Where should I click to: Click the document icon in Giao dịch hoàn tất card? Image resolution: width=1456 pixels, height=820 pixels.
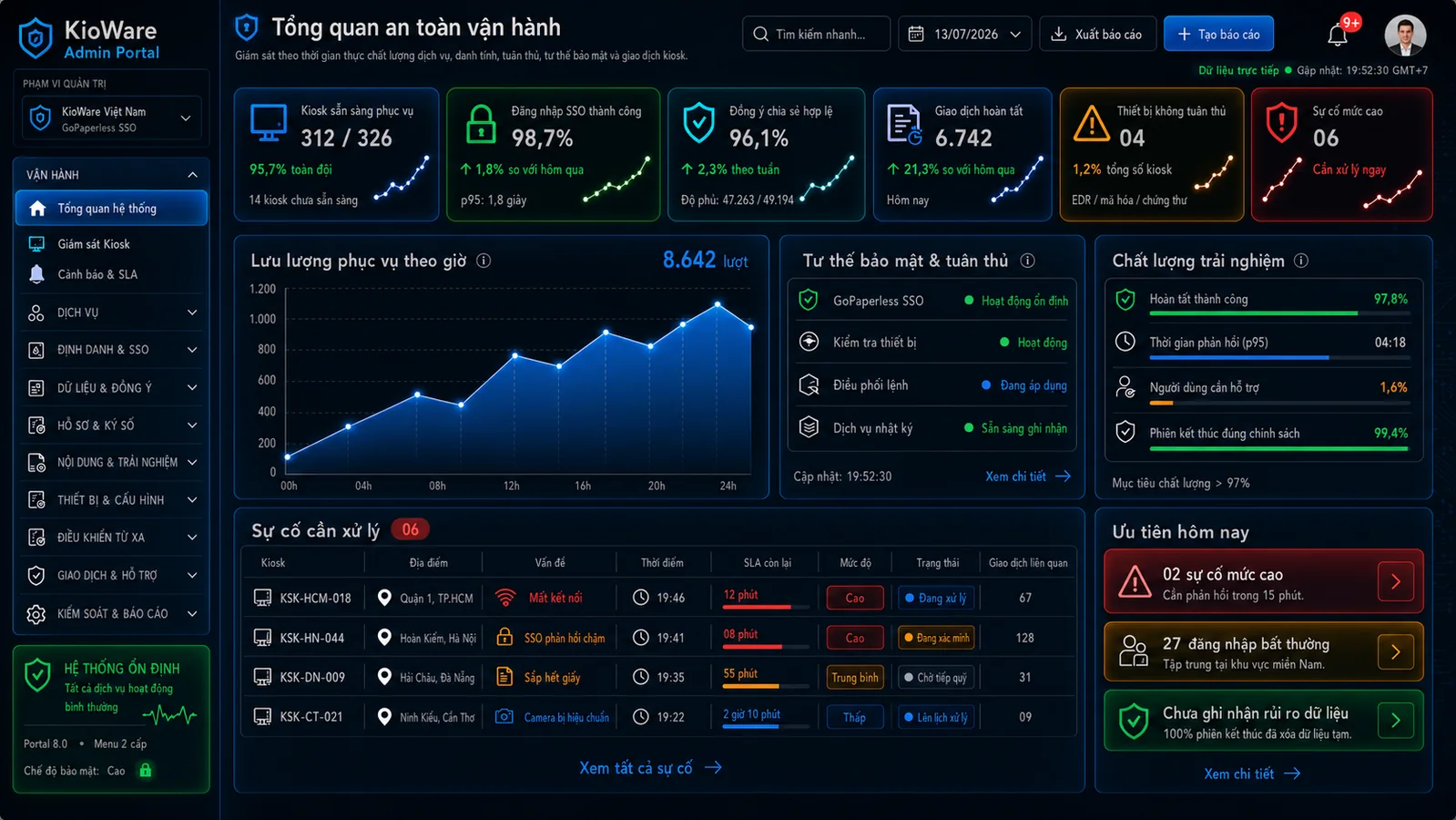tap(905, 124)
